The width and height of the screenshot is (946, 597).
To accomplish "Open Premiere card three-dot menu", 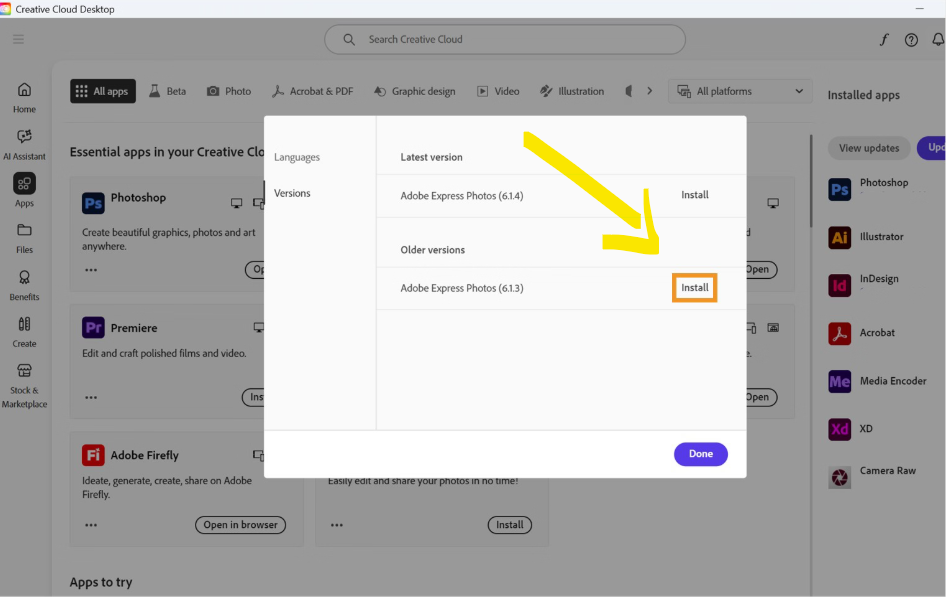I will 91,397.
